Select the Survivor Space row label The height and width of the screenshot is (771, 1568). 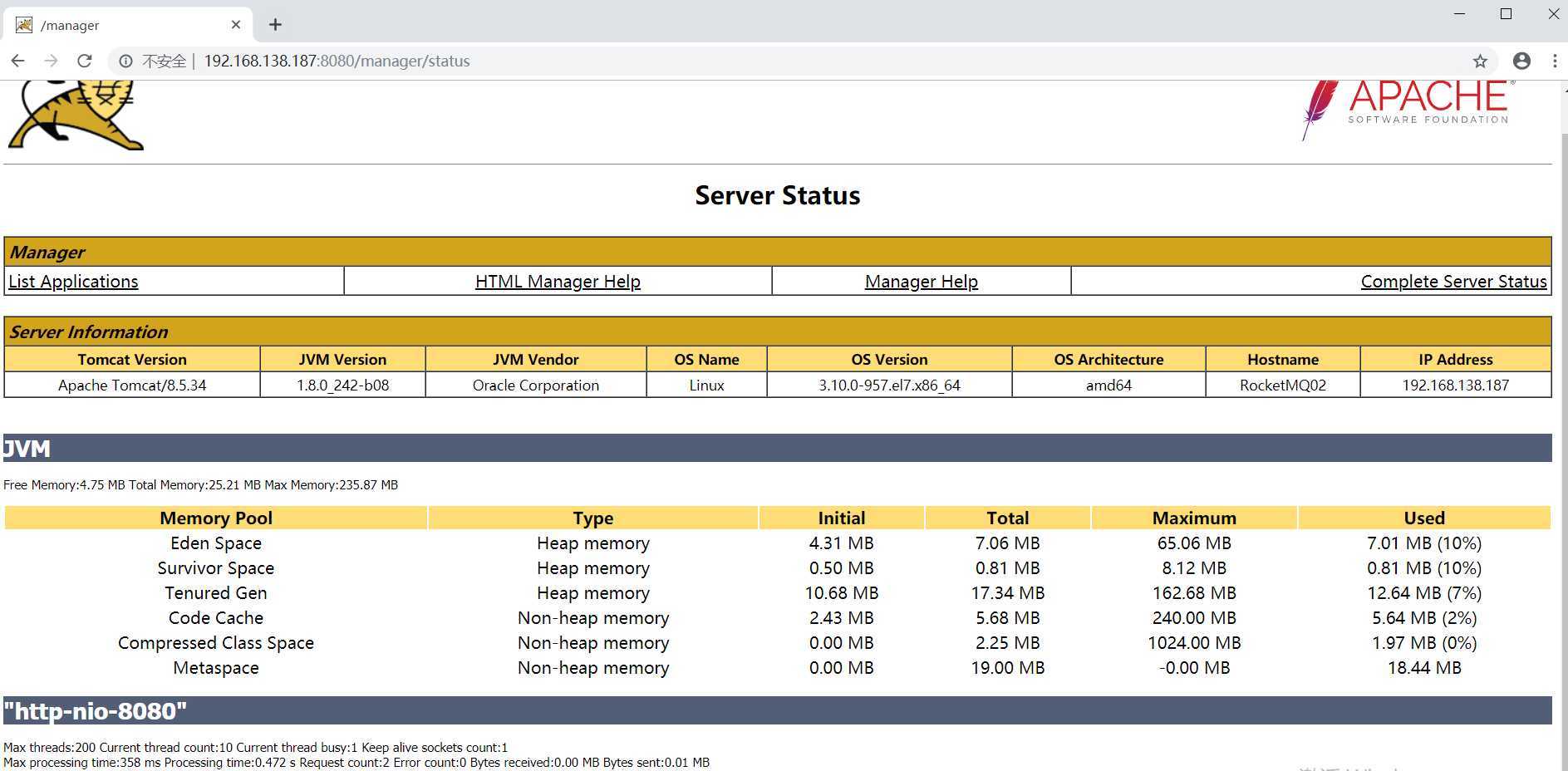coord(216,568)
